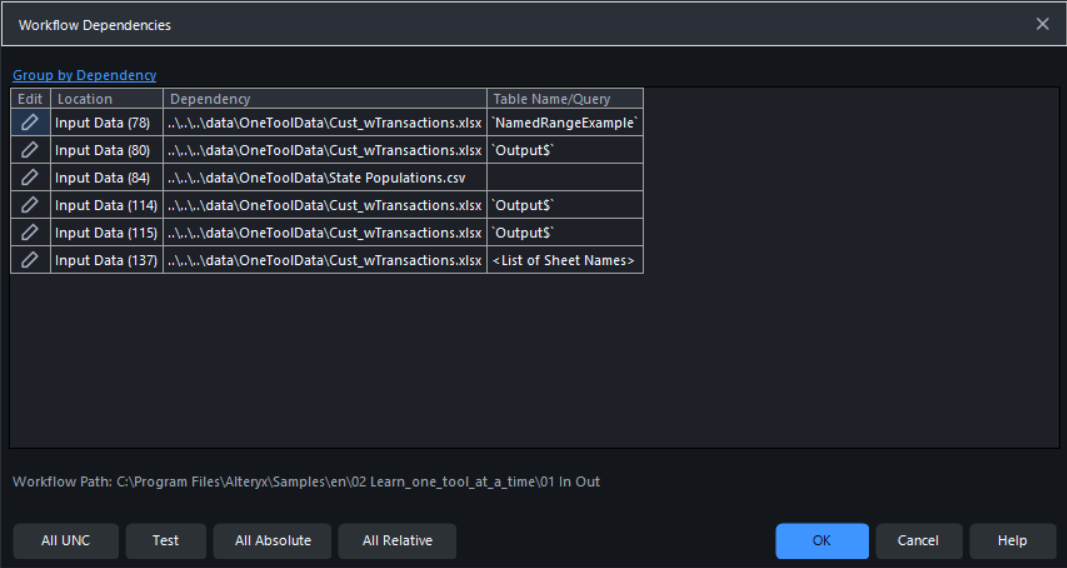Click the Cust_wTransactions.xlsx path for Input Data (137)
Image resolution: width=1067 pixels, height=568 pixels.
pos(325,260)
